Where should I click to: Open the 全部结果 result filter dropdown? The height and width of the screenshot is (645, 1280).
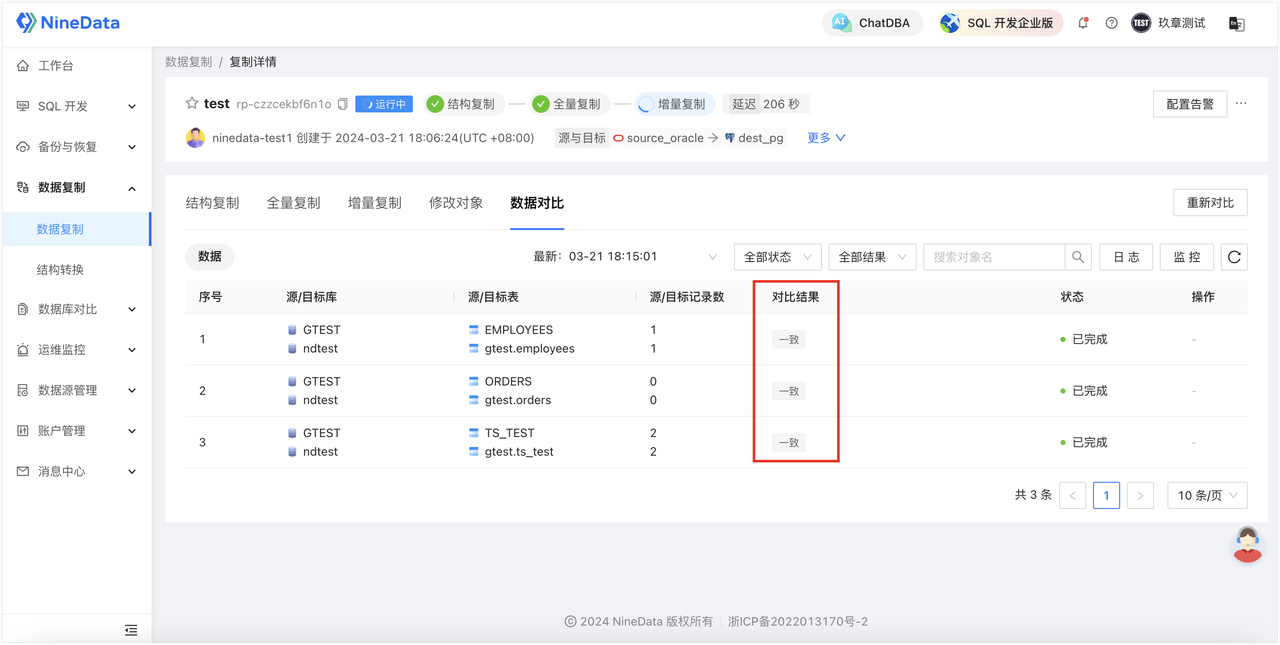[x=873, y=256]
